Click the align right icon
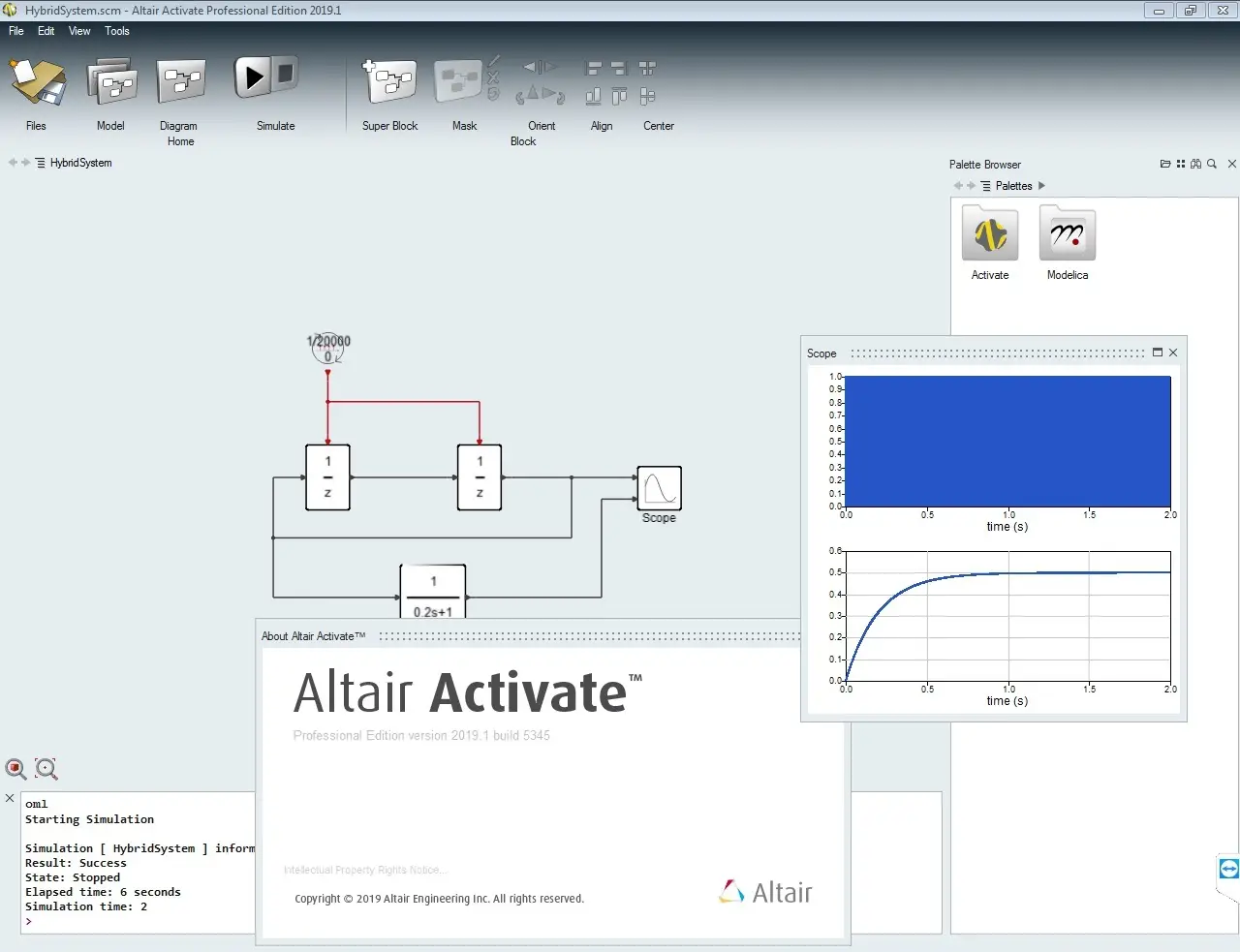 tap(620, 68)
